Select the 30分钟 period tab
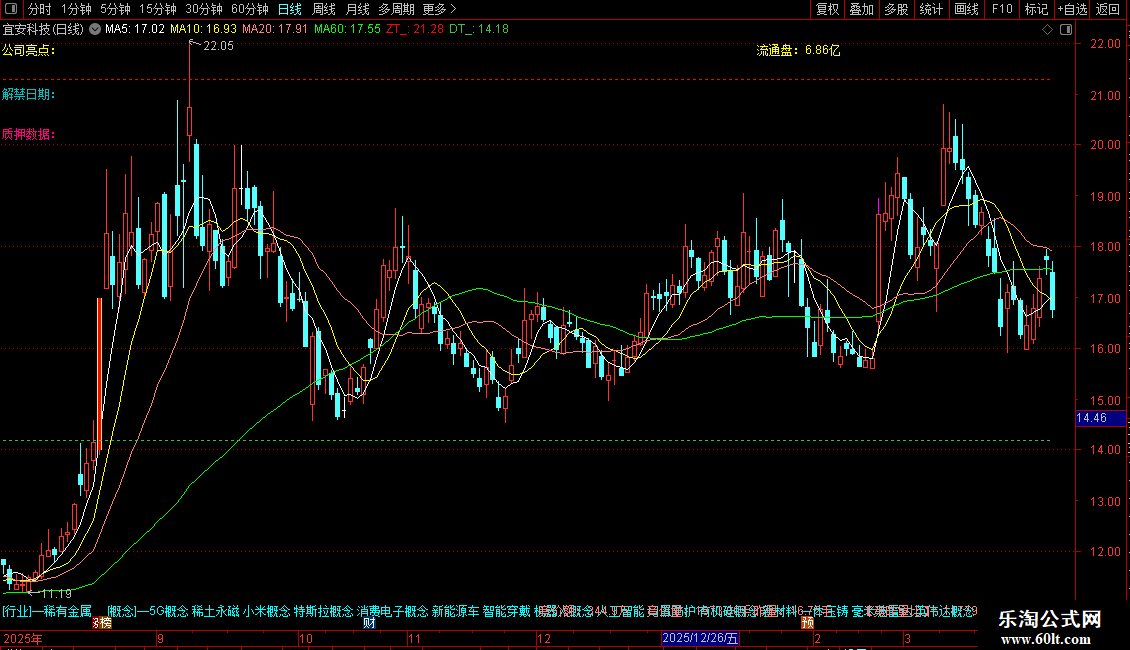The image size is (1130, 650). [203, 9]
